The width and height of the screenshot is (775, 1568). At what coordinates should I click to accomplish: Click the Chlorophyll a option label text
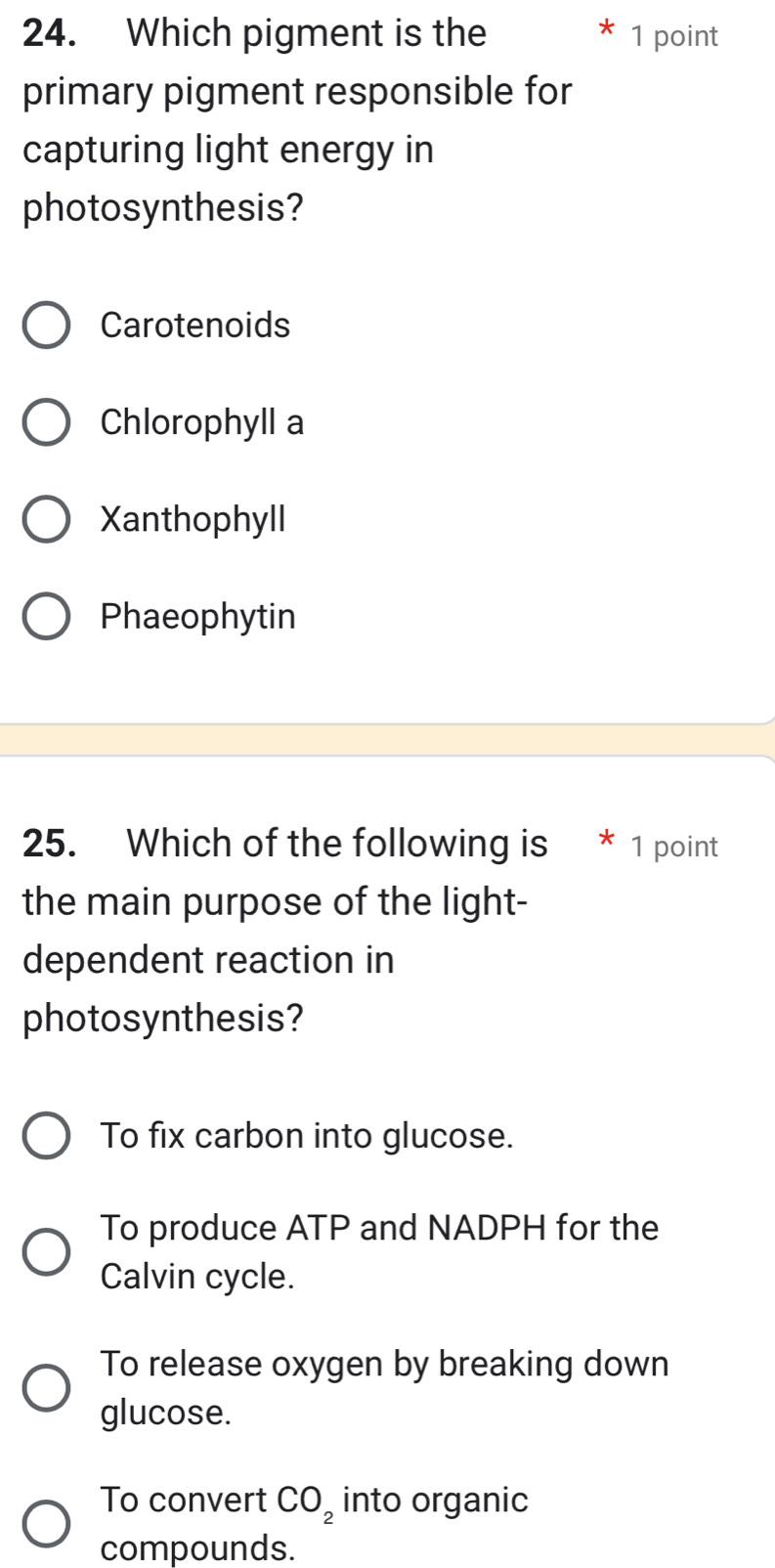pos(201,422)
